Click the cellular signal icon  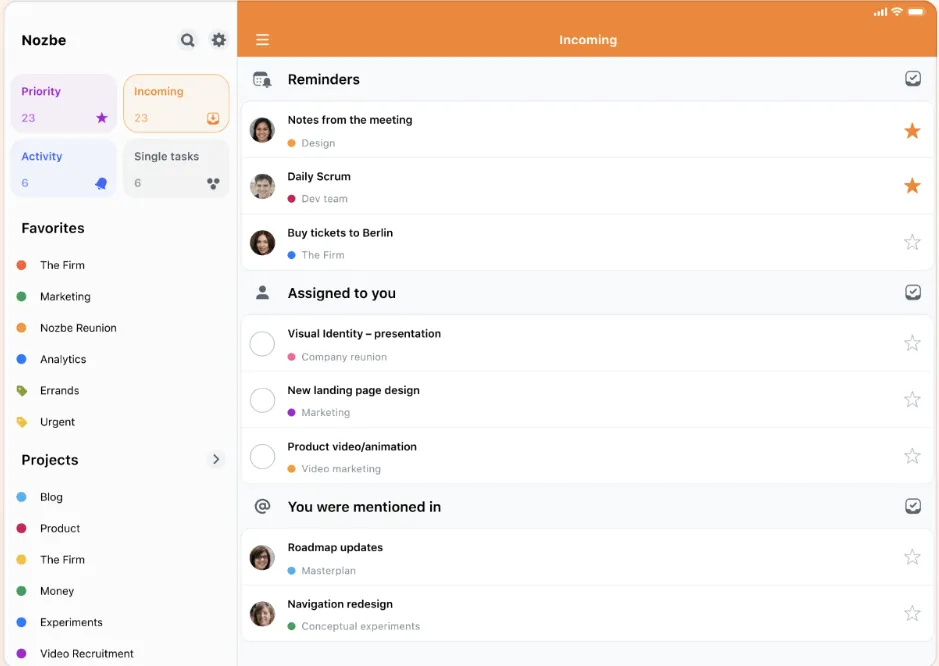pos(880,12)
